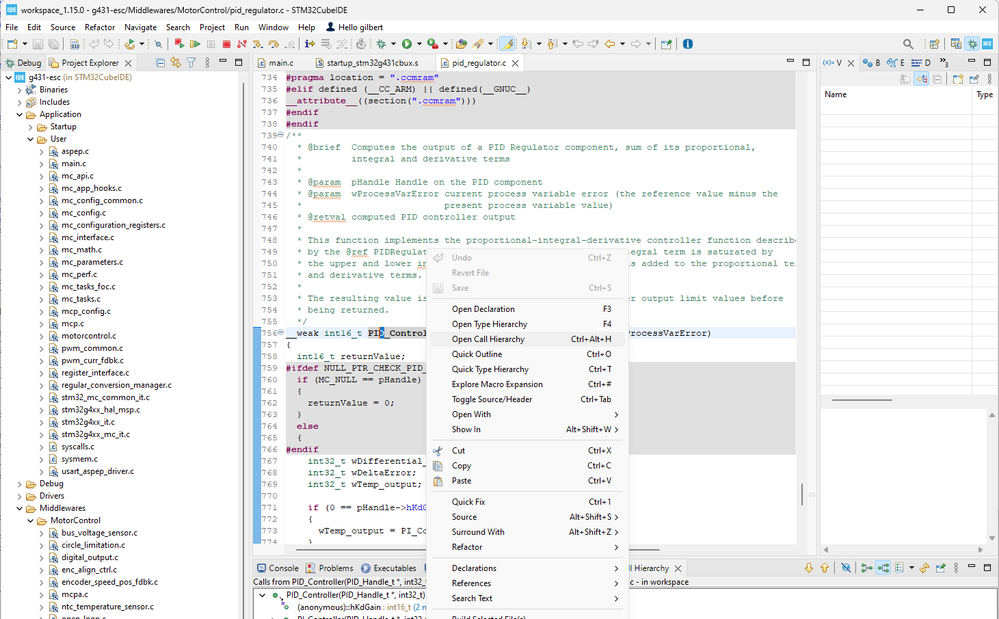Expand the Drivers folder

tap(20, 496)
